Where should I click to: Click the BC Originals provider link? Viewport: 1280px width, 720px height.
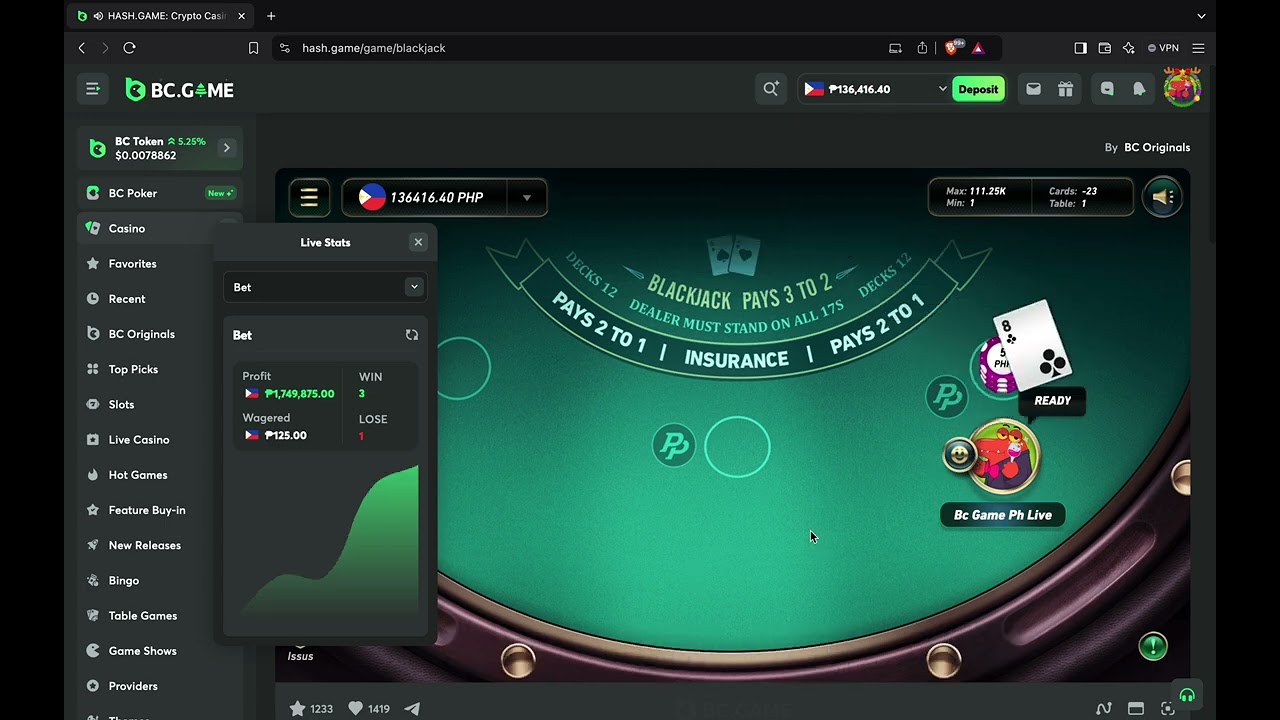point(1157,147)
